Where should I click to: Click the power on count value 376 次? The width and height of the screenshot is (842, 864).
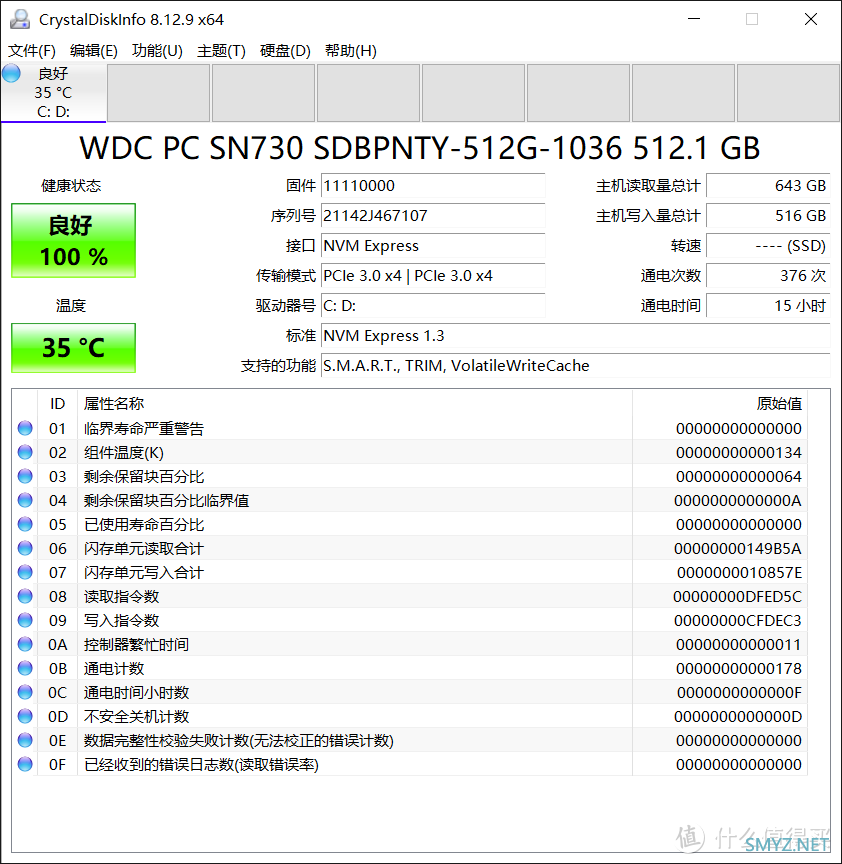click(768, 276)
